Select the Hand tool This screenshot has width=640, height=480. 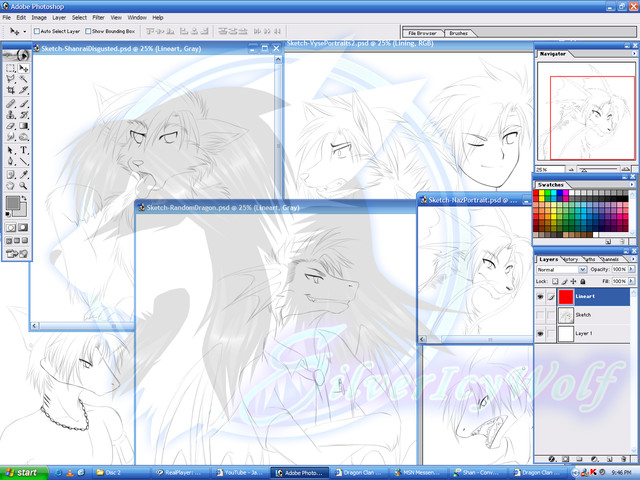pyautogui.click(x=11, y=186)
